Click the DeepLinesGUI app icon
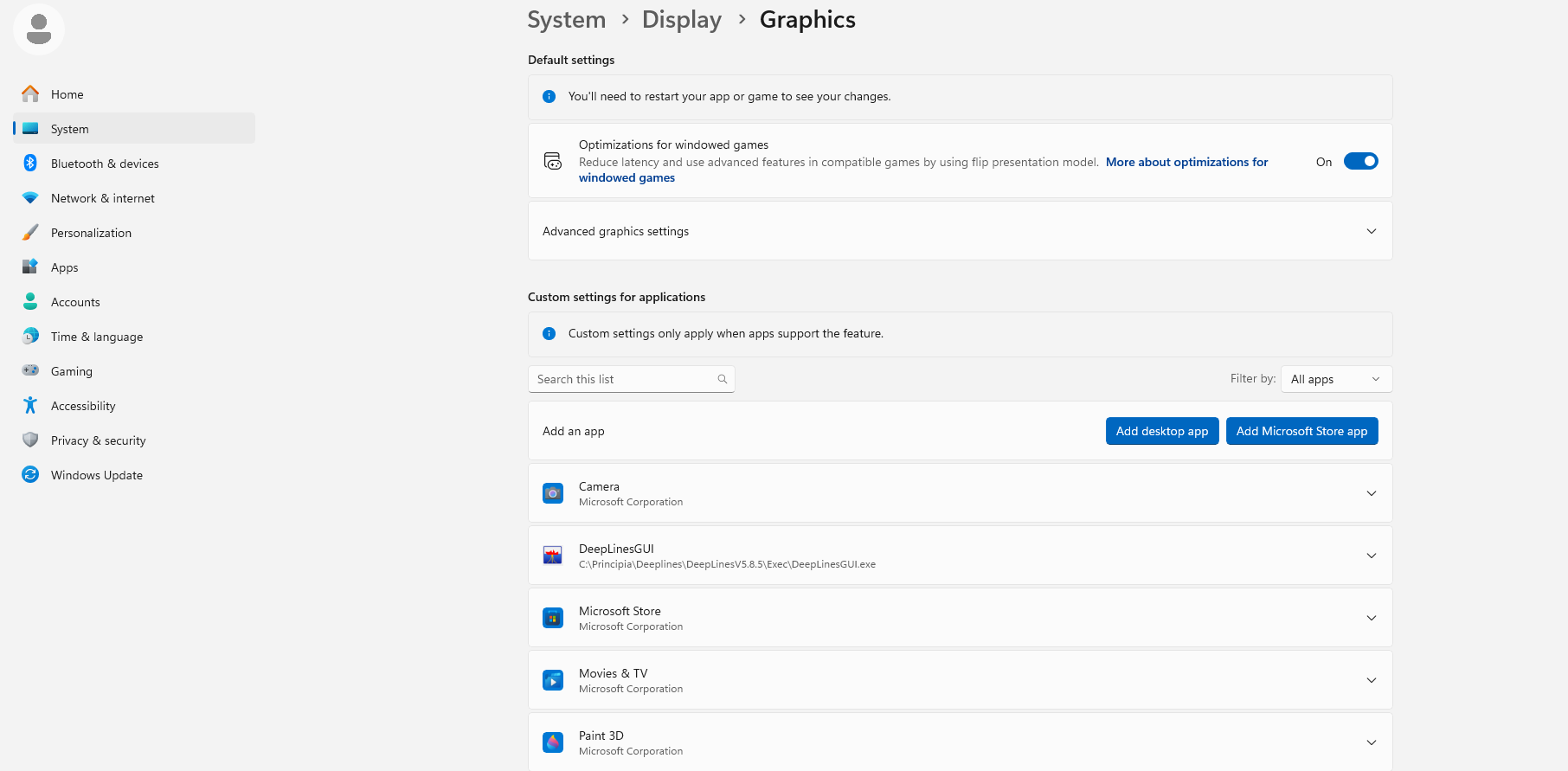The image size is (1568, 771). click(x=553, y=556)
